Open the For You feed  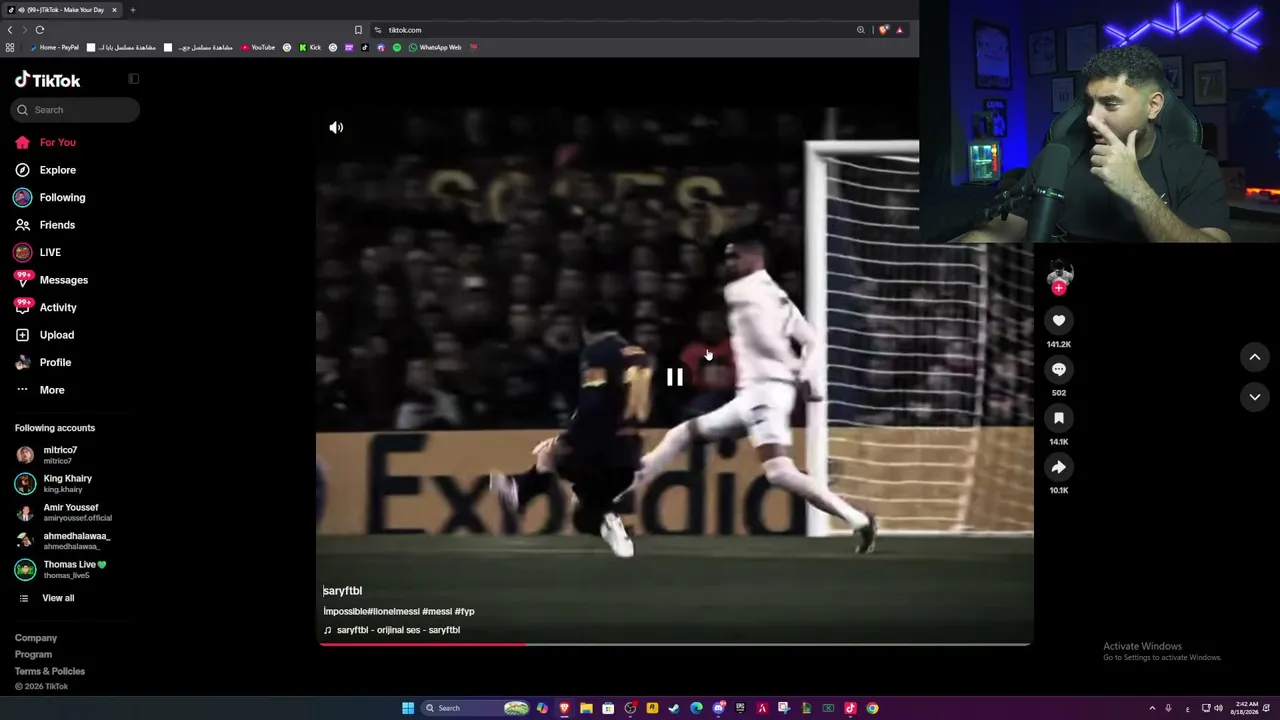coord(45,142)
